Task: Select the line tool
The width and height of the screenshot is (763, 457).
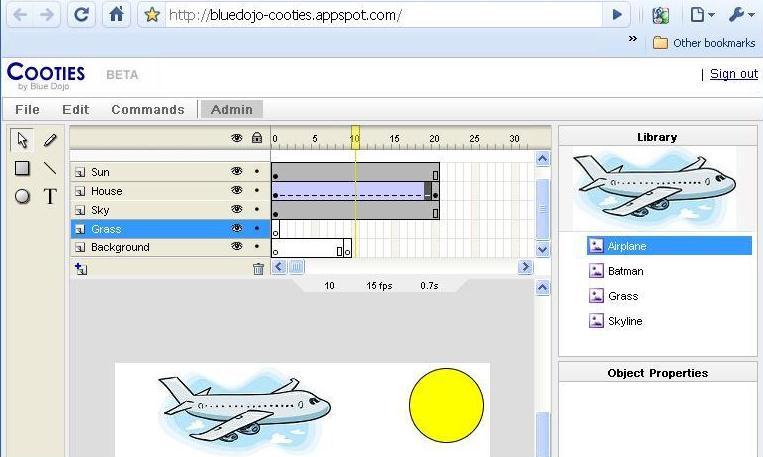Action: tap(50, 168)
